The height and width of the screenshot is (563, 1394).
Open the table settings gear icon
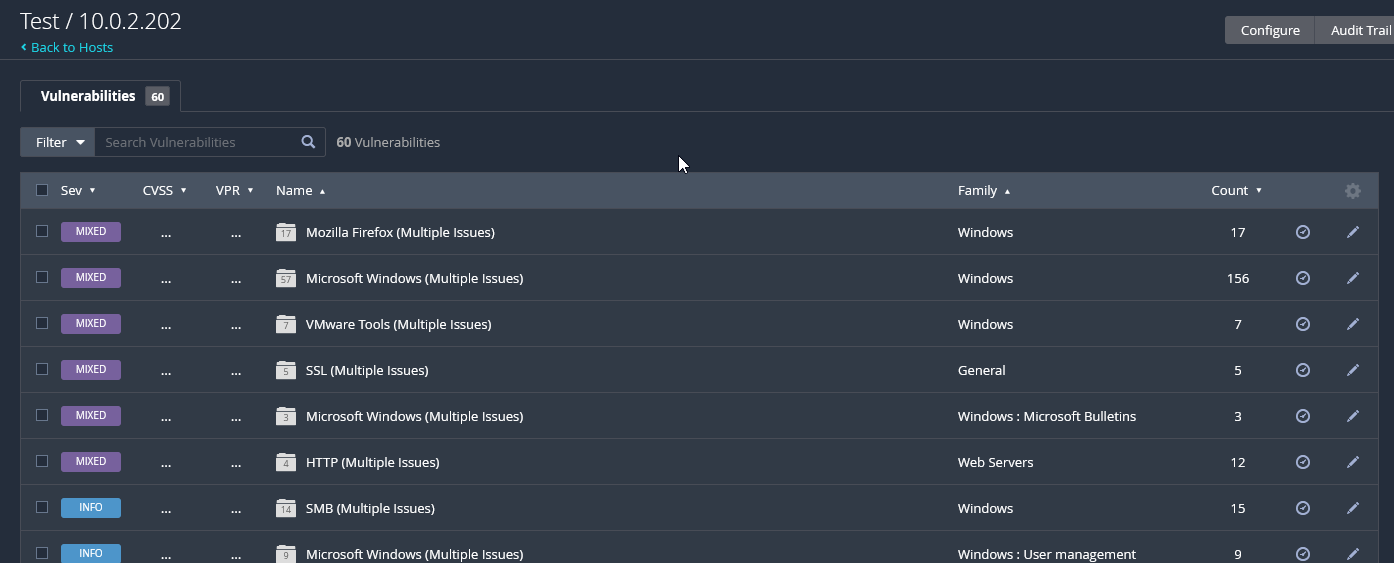point(1353,191)
